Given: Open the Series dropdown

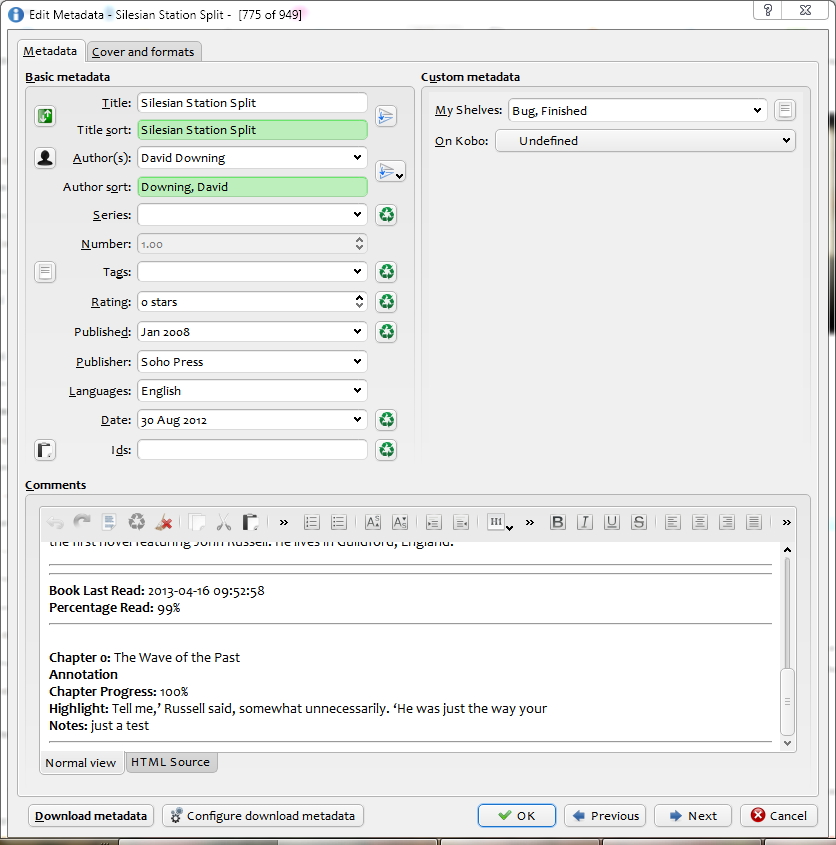Looking at the screenshot, I should click(x=357, y=214).
